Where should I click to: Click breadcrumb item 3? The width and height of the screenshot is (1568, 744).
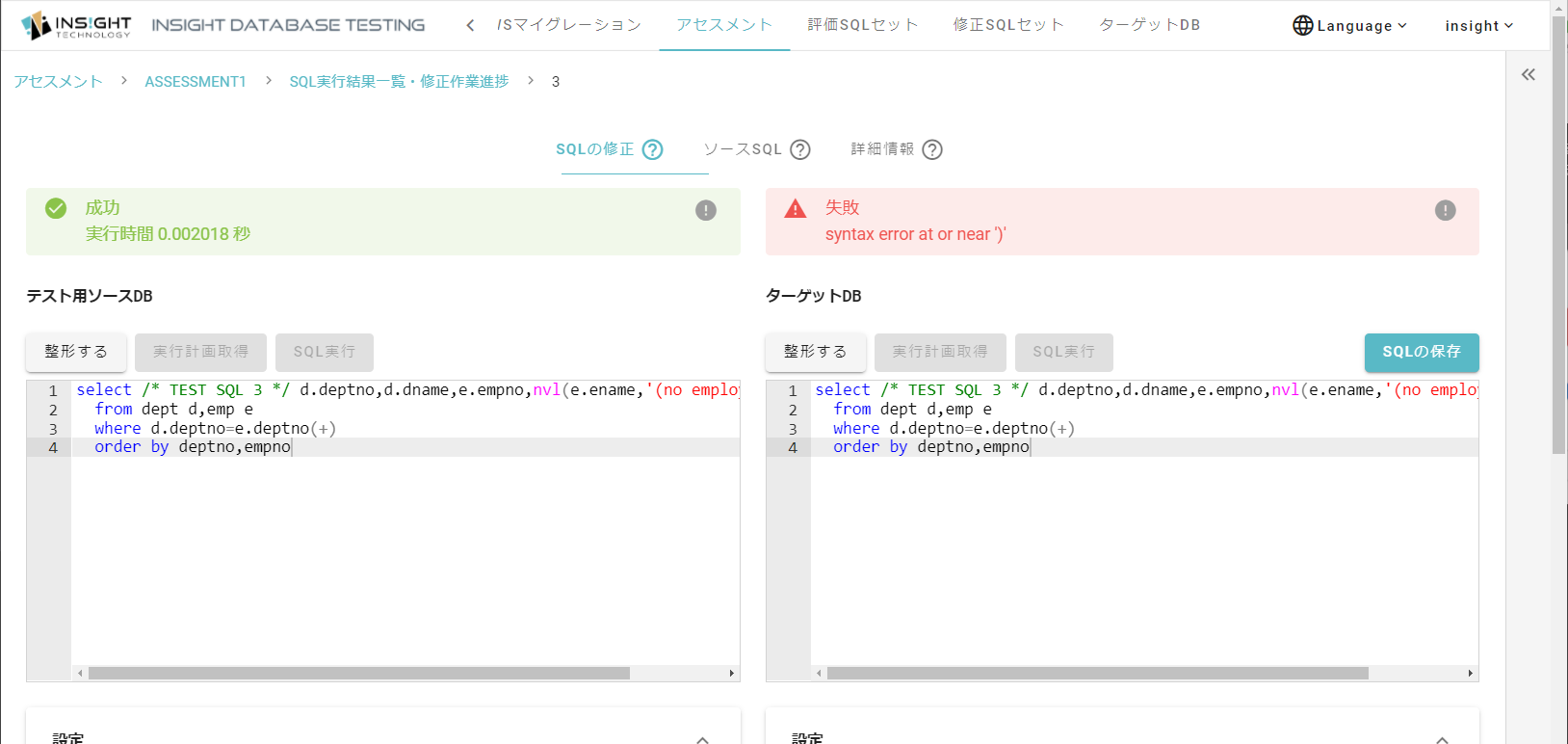(556, 82)
